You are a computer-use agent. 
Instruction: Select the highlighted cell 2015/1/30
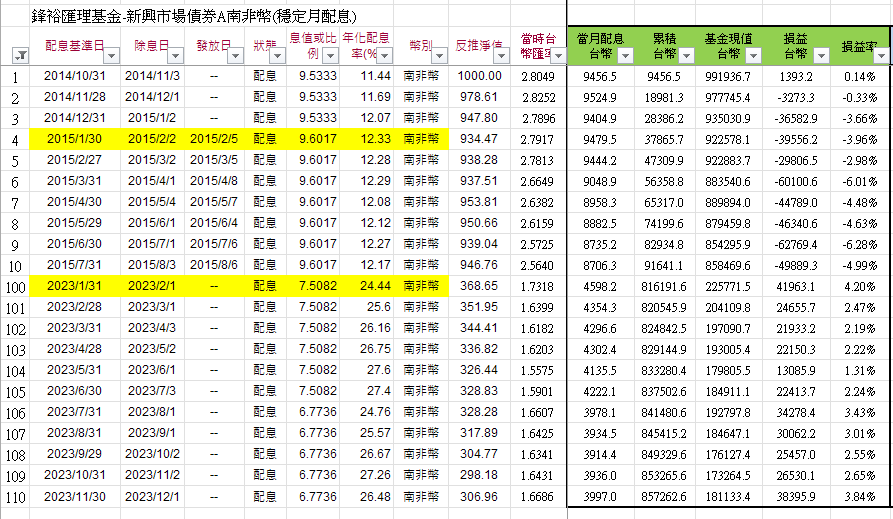pyautogui.click(x=75, y=139)
